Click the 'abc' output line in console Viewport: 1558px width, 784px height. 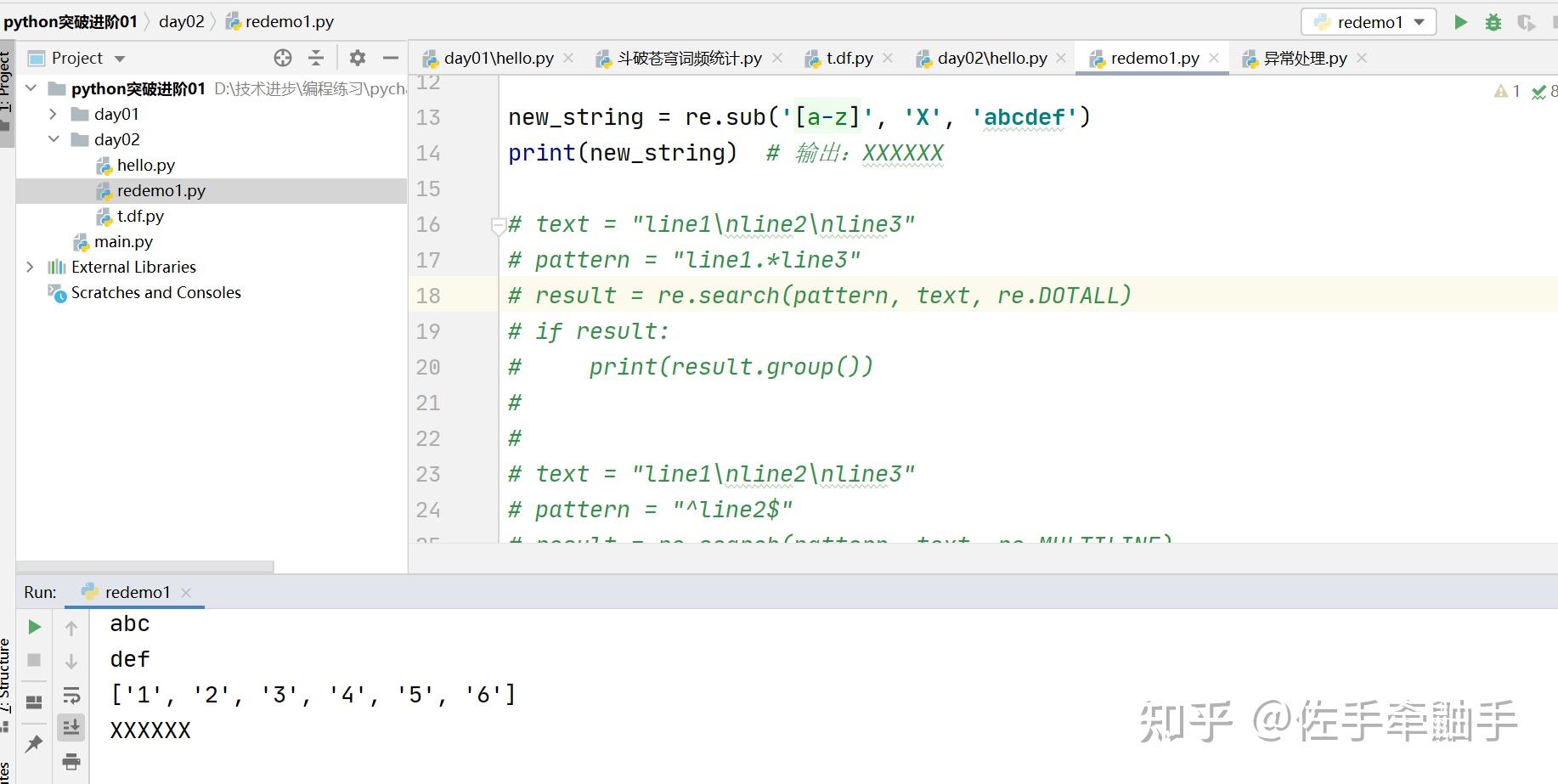[x=130, y=624]
